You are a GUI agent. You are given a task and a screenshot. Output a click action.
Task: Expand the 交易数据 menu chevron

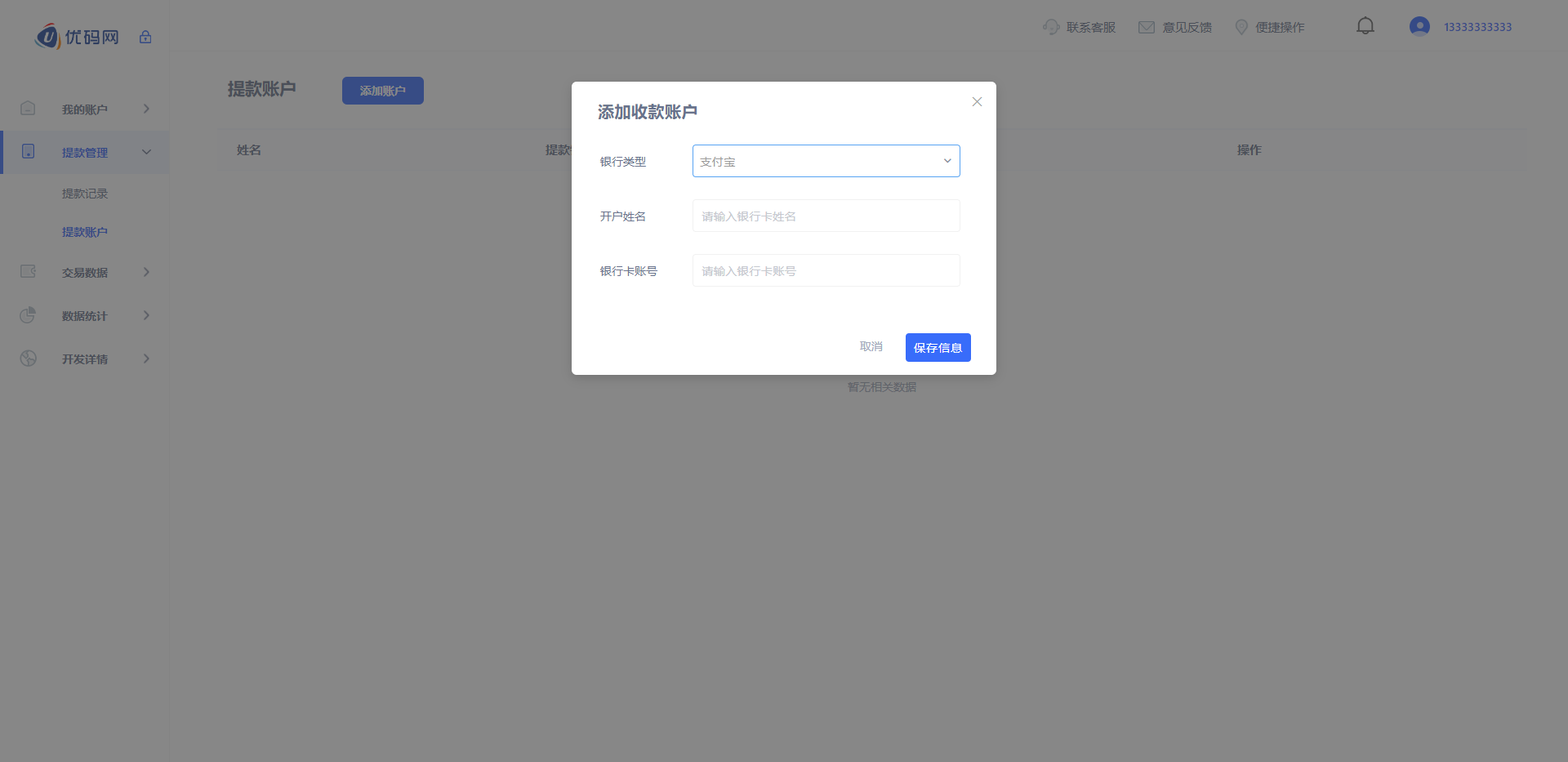(x=146, y=272)
